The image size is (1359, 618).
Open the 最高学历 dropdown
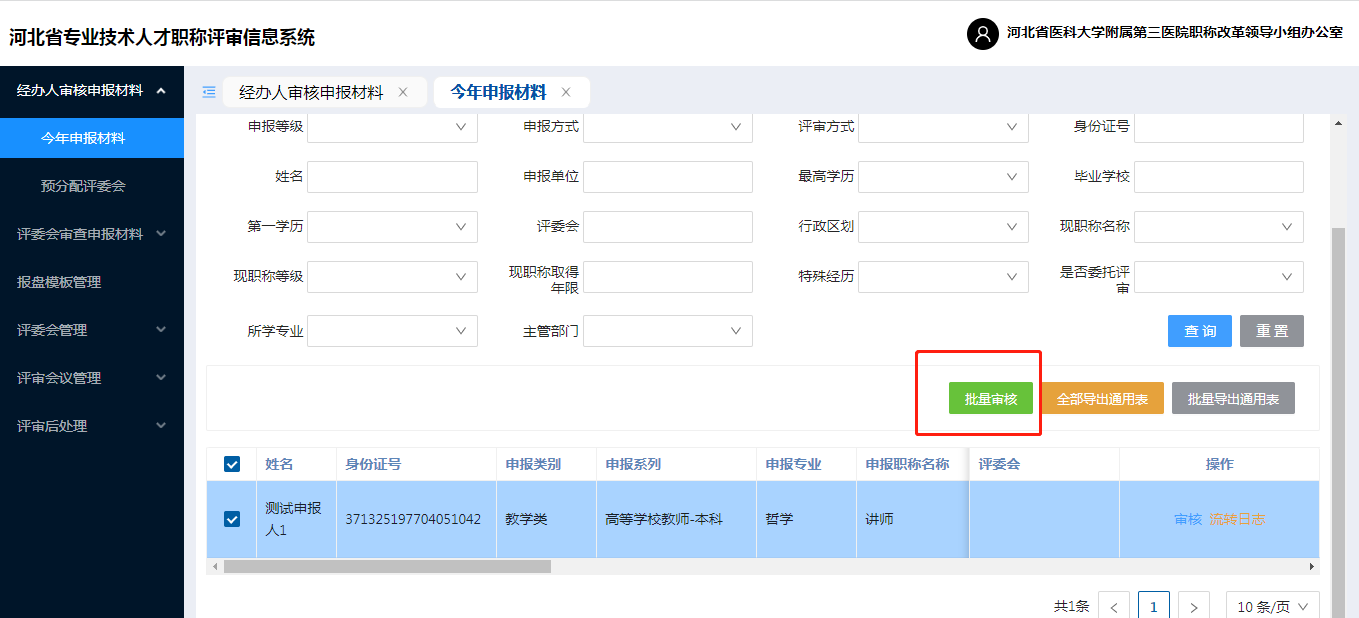coord(942,177)
